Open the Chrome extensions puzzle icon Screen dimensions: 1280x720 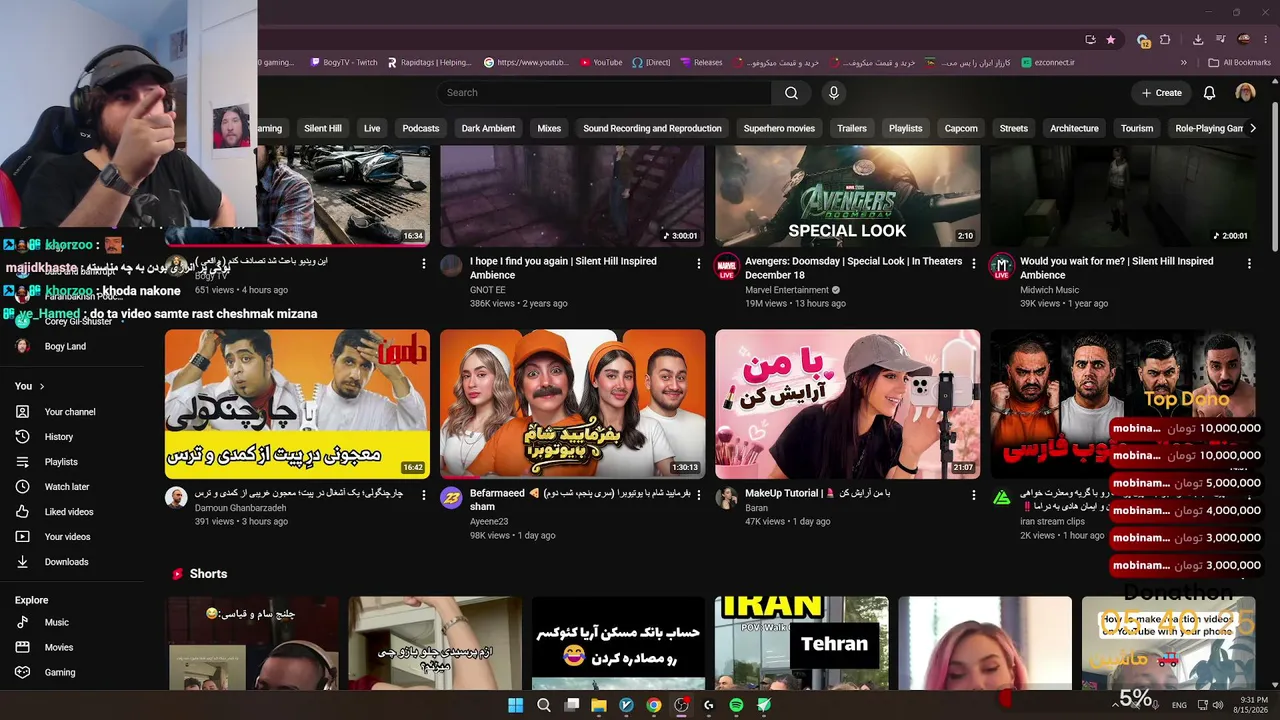pos(1165,40)
